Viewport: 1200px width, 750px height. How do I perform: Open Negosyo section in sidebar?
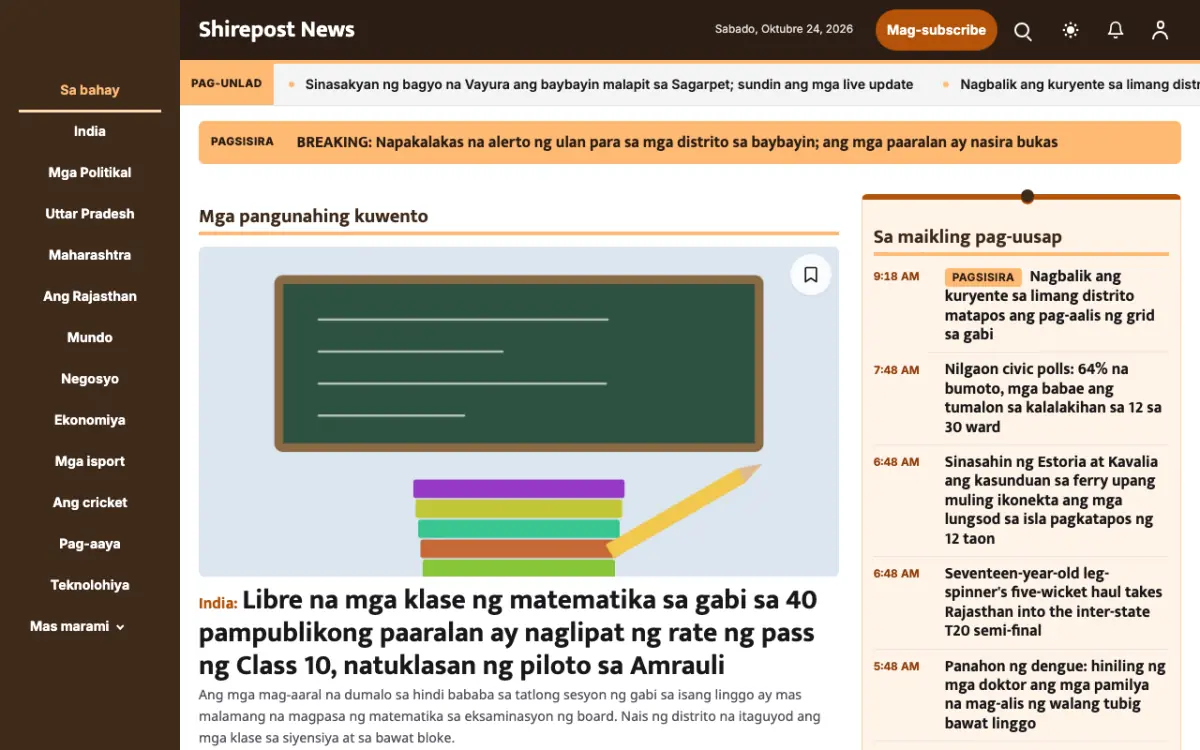pos(90,379)
